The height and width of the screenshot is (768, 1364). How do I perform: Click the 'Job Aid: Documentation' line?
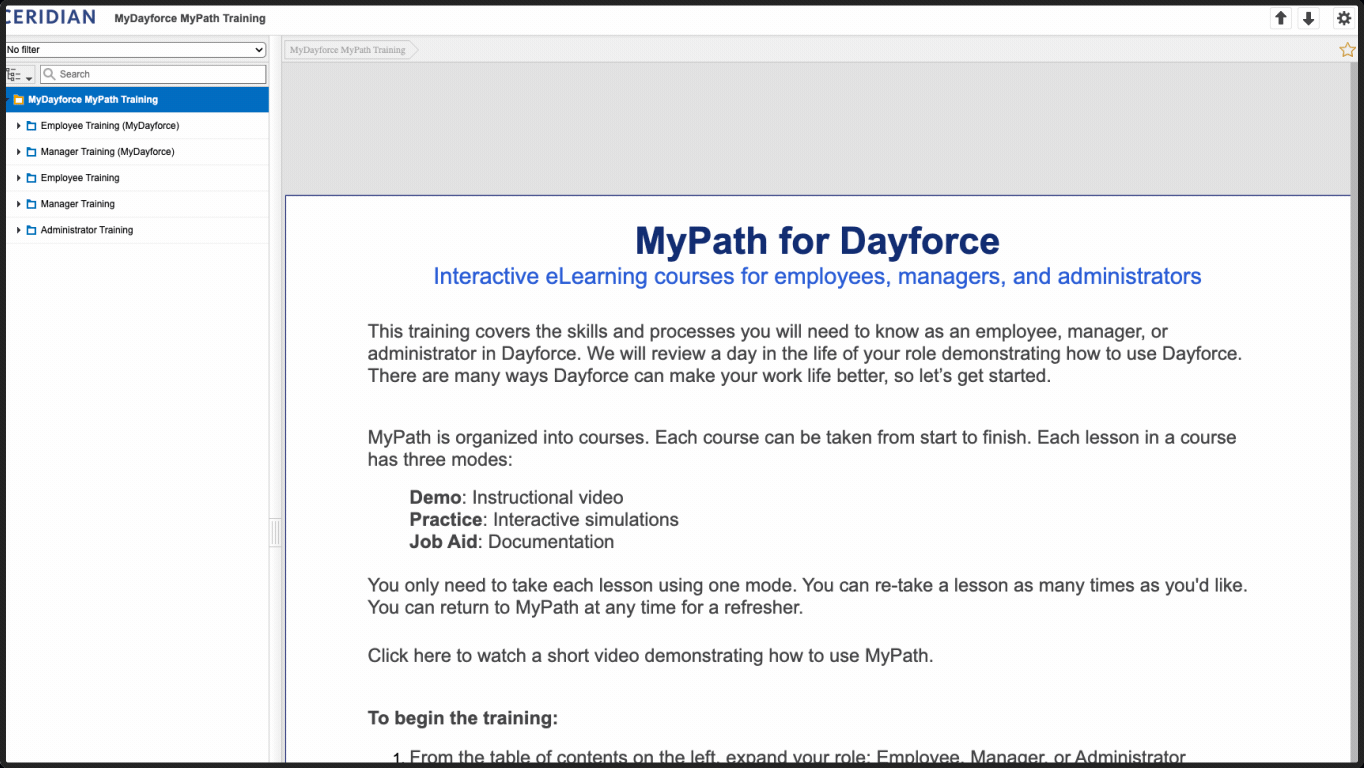(512, 542)
